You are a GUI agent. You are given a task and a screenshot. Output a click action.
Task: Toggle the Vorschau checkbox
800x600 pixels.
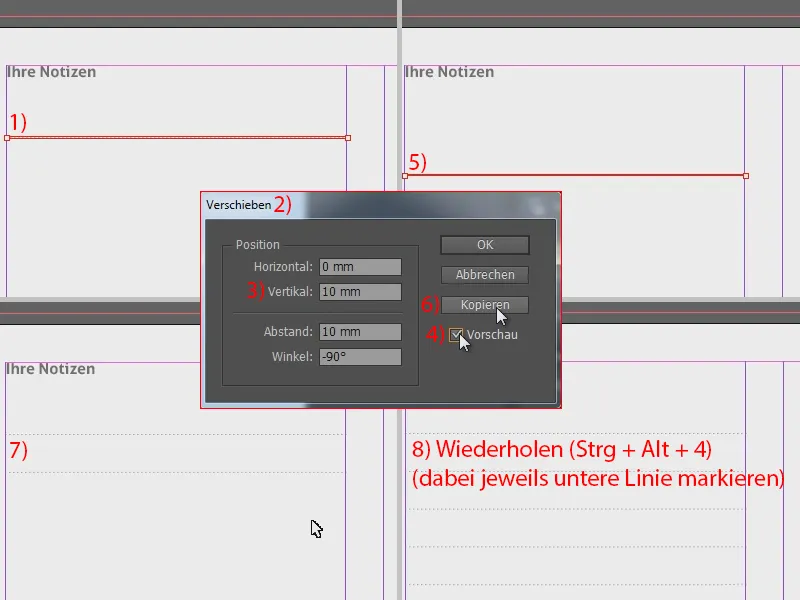456,335
